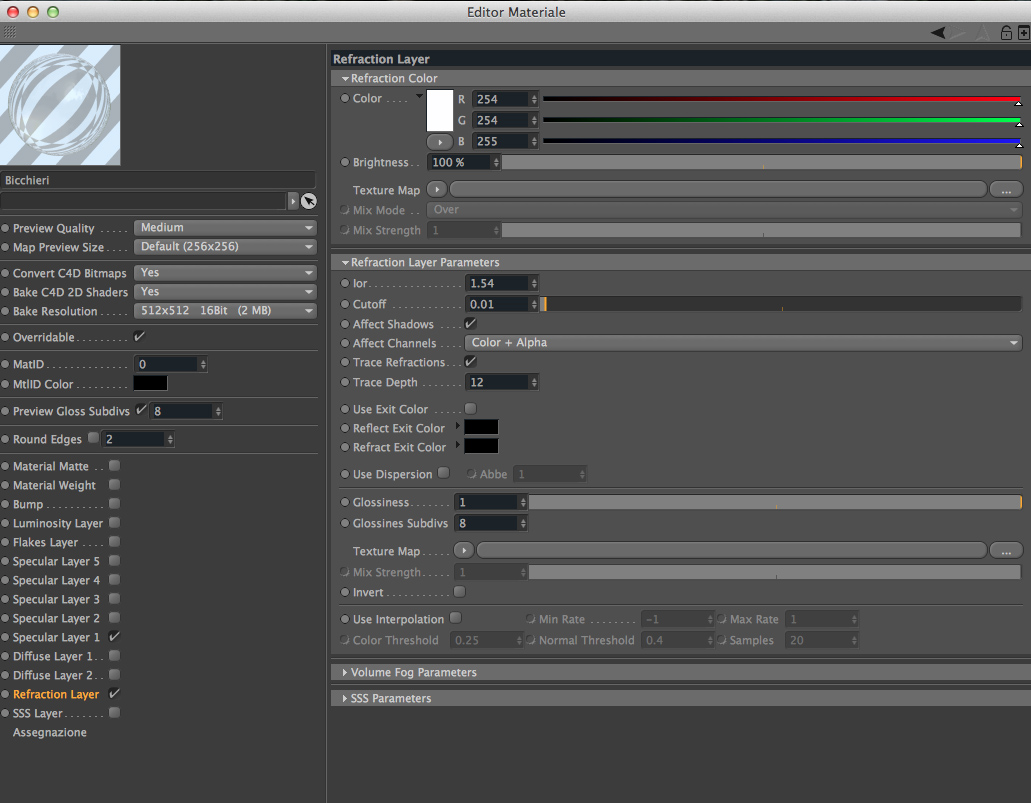Click the Ior value input field
Viewport: 1031px width, 803px height.
(x=498, y=283)
